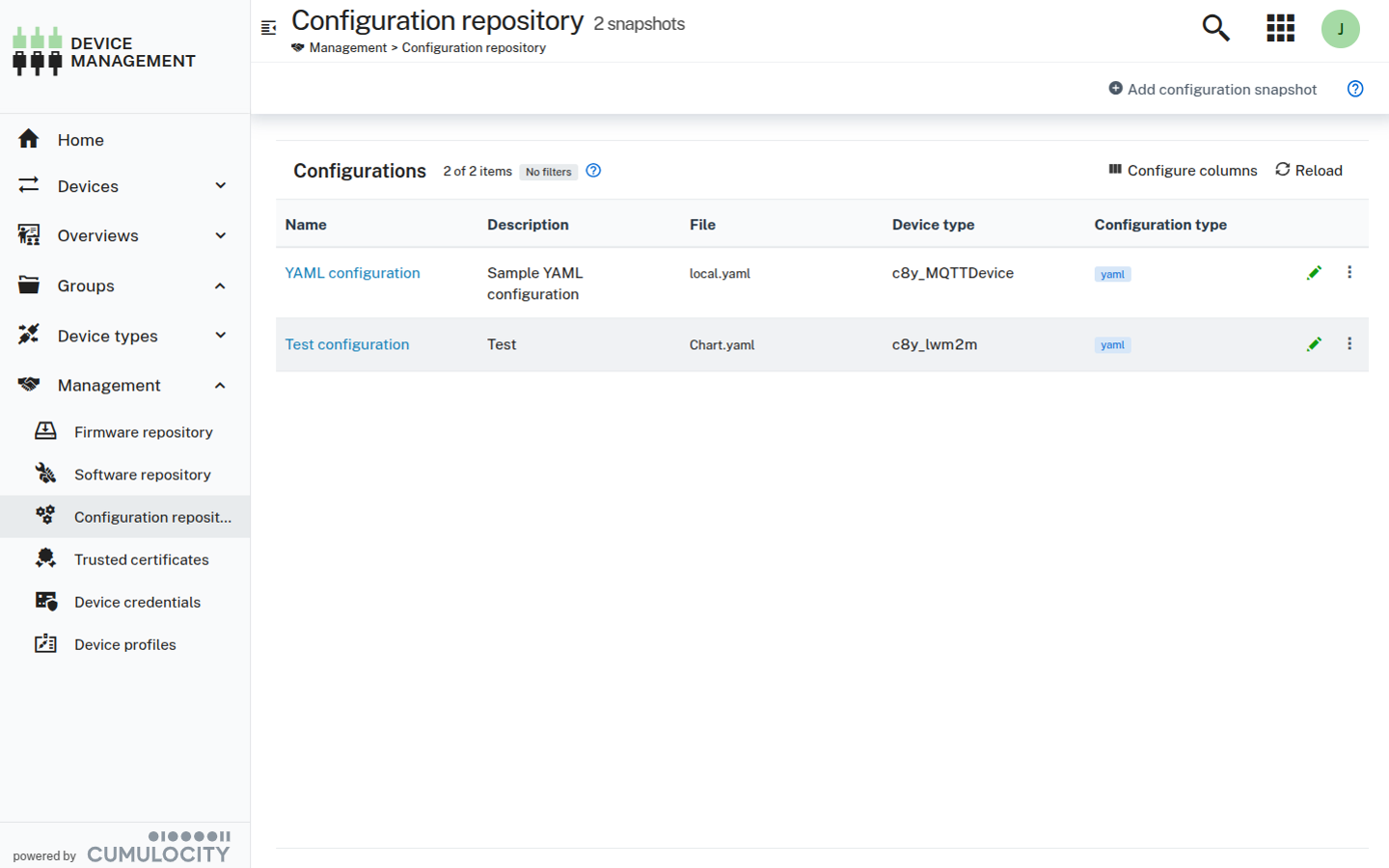This screenshot has height=868, width=1389.
Task: Open Configure columns options
Action: click(x=1183, y=170)
